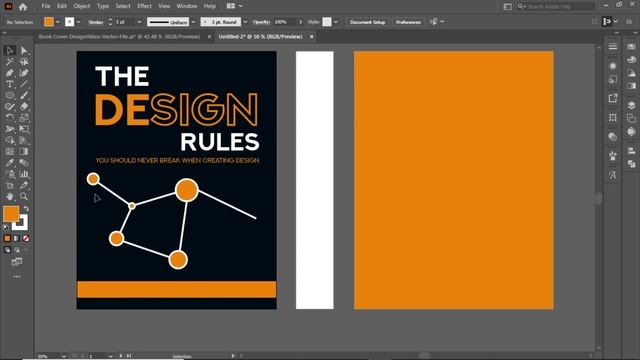This screenshot has height=360, width=640.
Task: Open the File menu
Action: (x=46, y=6)
